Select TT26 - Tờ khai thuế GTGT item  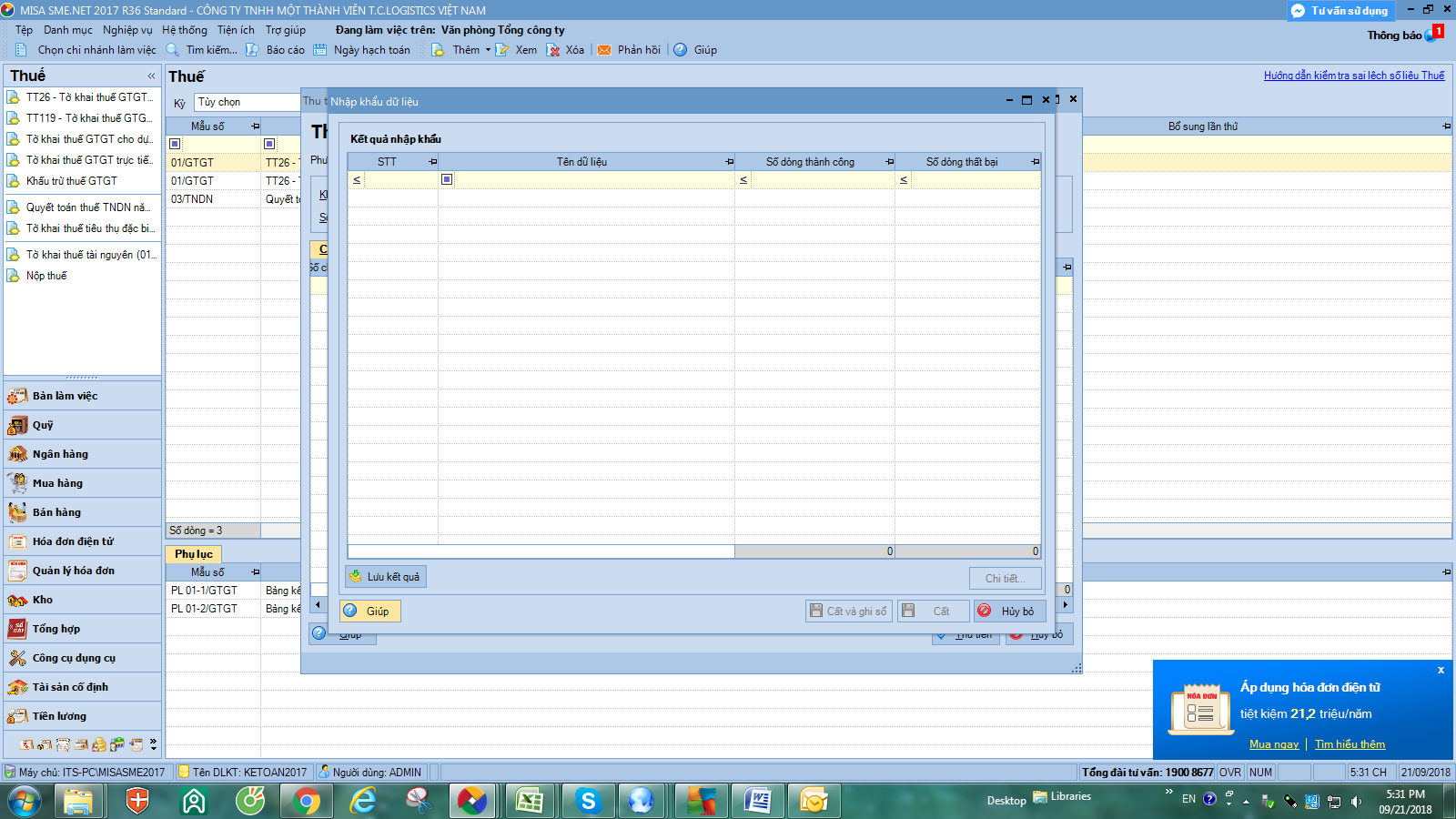click(82, 97)
